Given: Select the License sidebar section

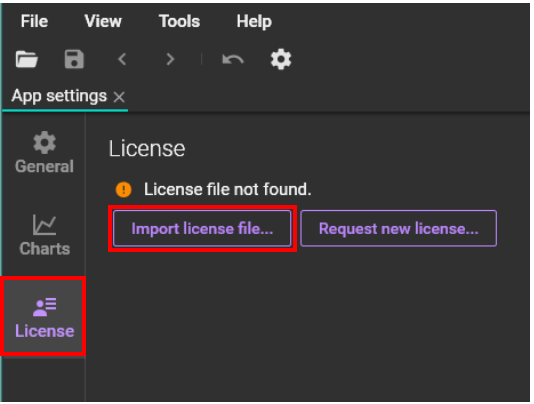Looking at the screenshot, I should (44, 316).
